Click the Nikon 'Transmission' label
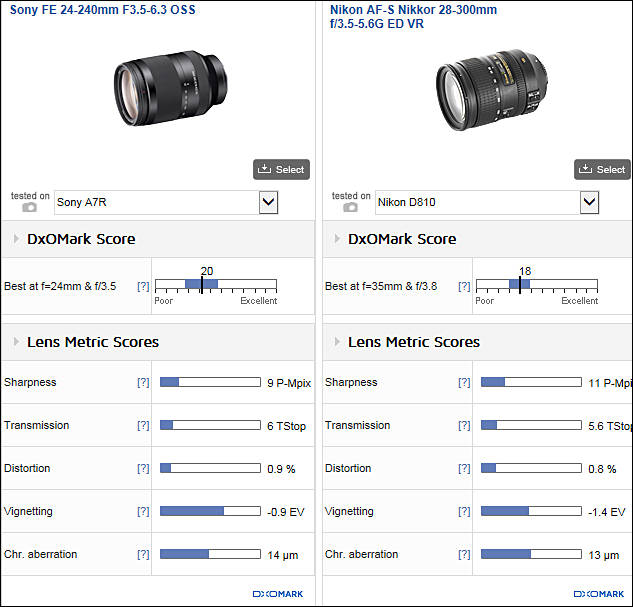 tap(358, 425)
